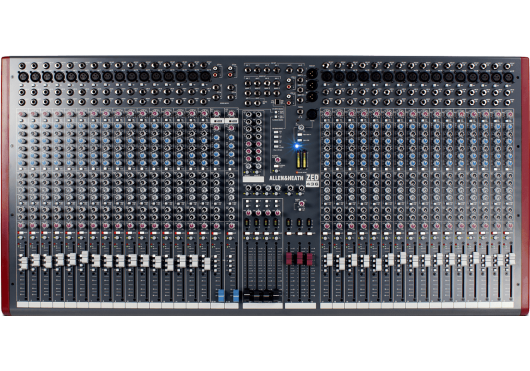Click the rightmost XLR mic input socket
The width and height of the screenshot is (530, 371).
pyautogui.click(x=508, y=77)
